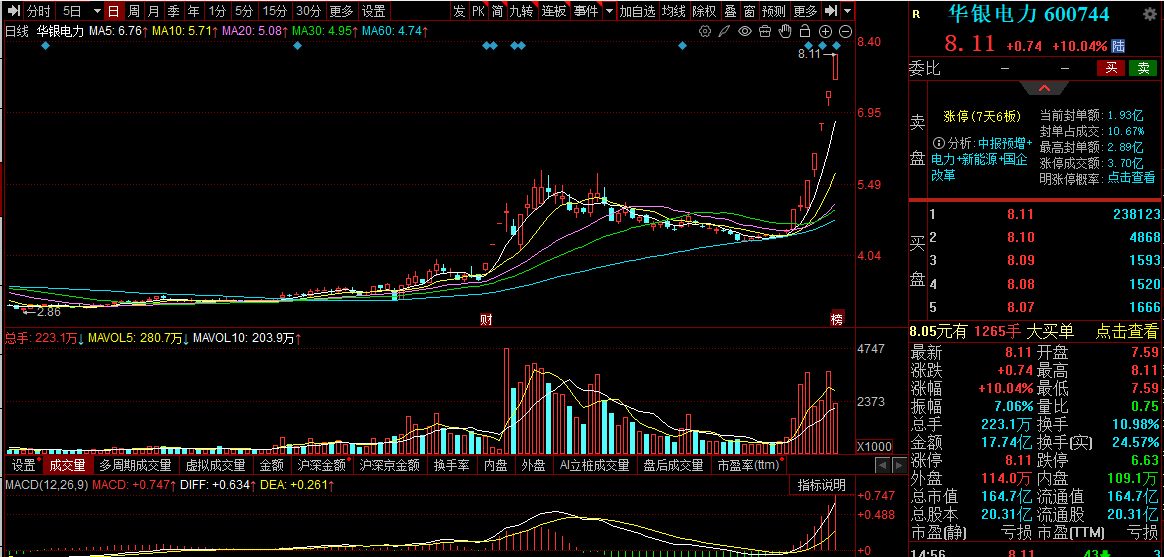Screen dimensions: 1164x557
Task: Open 除权 adjustment option
Action: [704, 11]
